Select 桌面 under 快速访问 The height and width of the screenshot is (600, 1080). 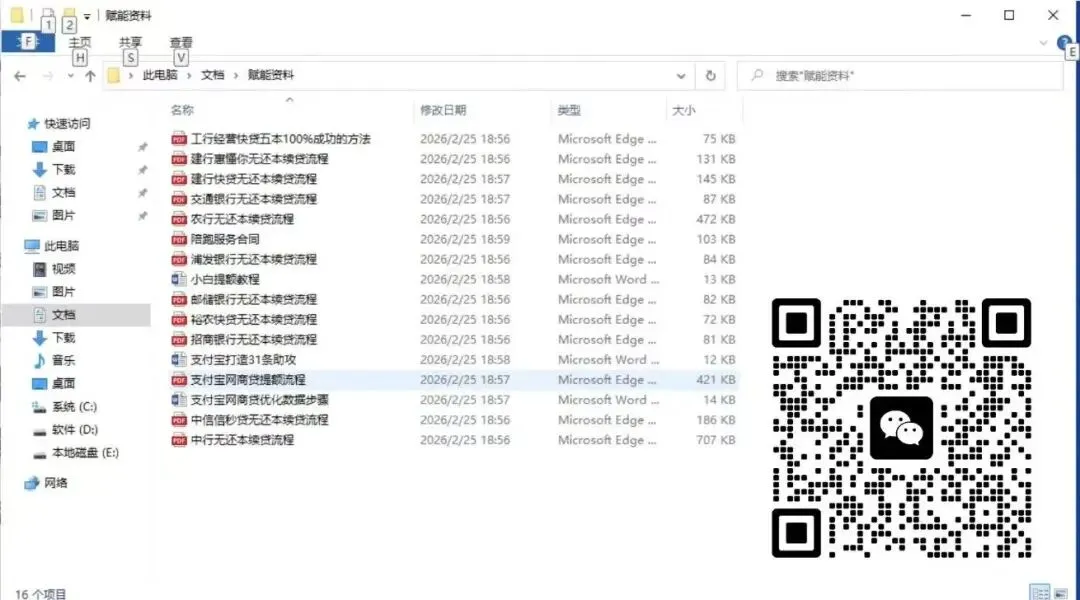coord(63,147)
